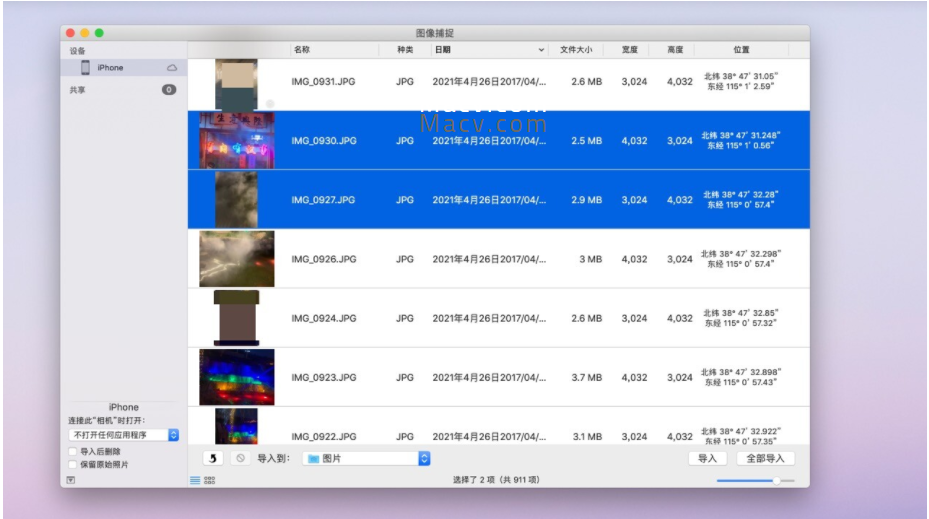Viewport: 929px width, 519px height.
Task: Click the folder icon in 导入到 popup
Action: (313, 459)
